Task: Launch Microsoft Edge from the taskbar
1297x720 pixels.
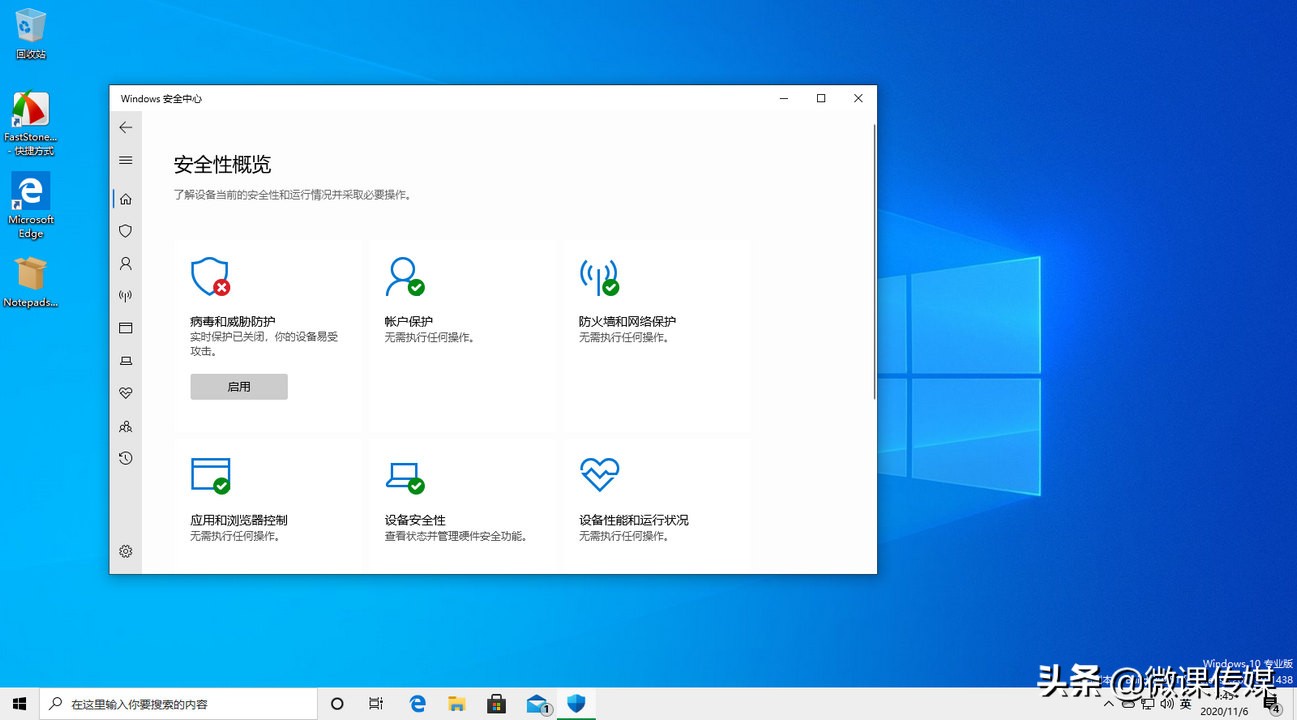Action: pyautogui.click(x=417, y=703)
